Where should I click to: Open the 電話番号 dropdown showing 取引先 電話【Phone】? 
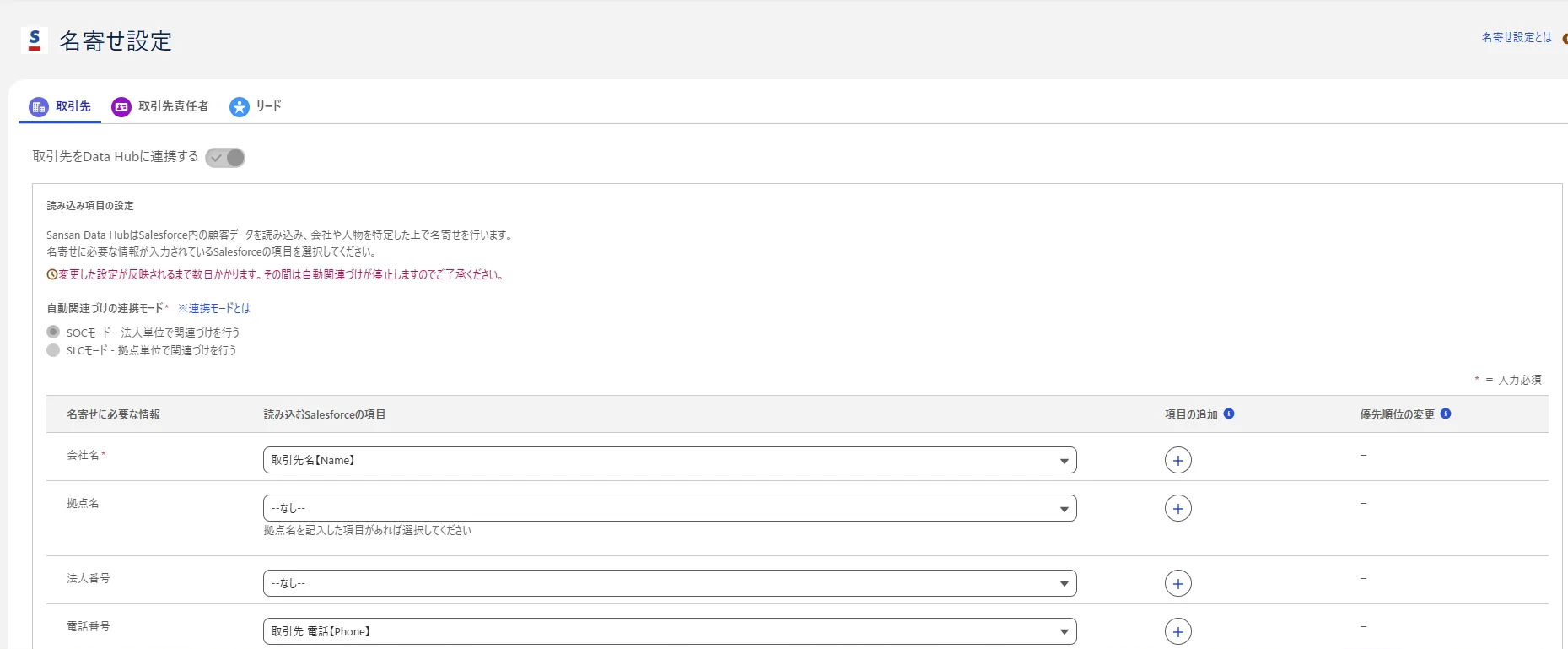click(x=670, y=631)
